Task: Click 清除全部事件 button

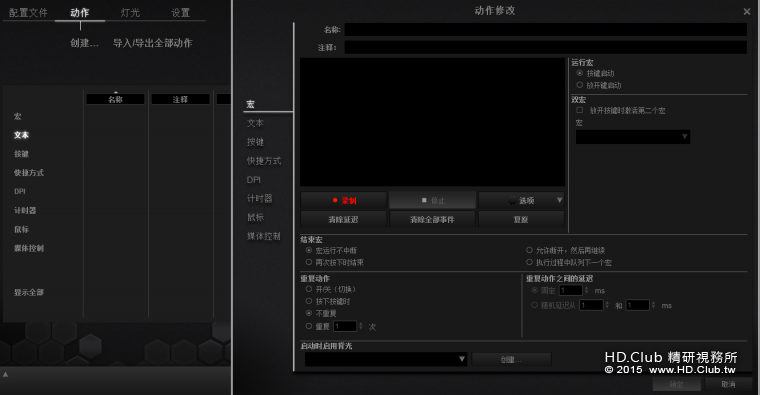Action: tap(432, 220)
